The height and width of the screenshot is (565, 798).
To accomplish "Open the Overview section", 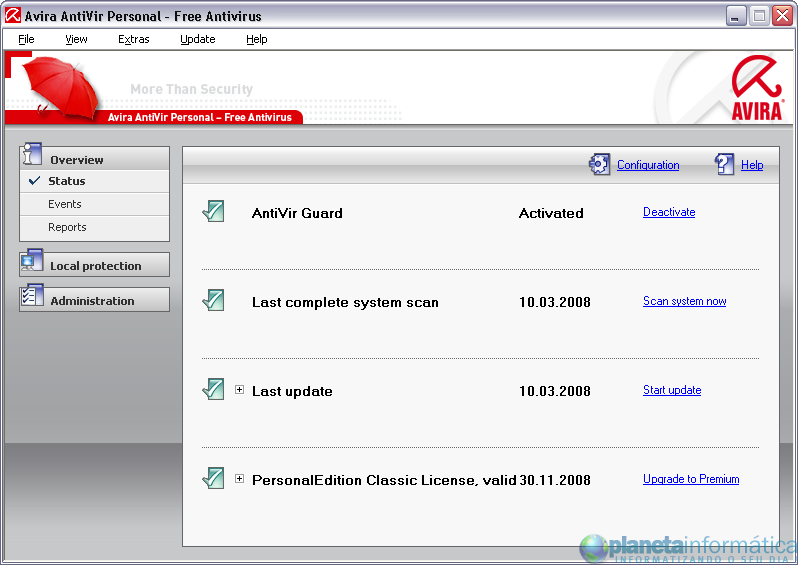I will coord(95,159).
